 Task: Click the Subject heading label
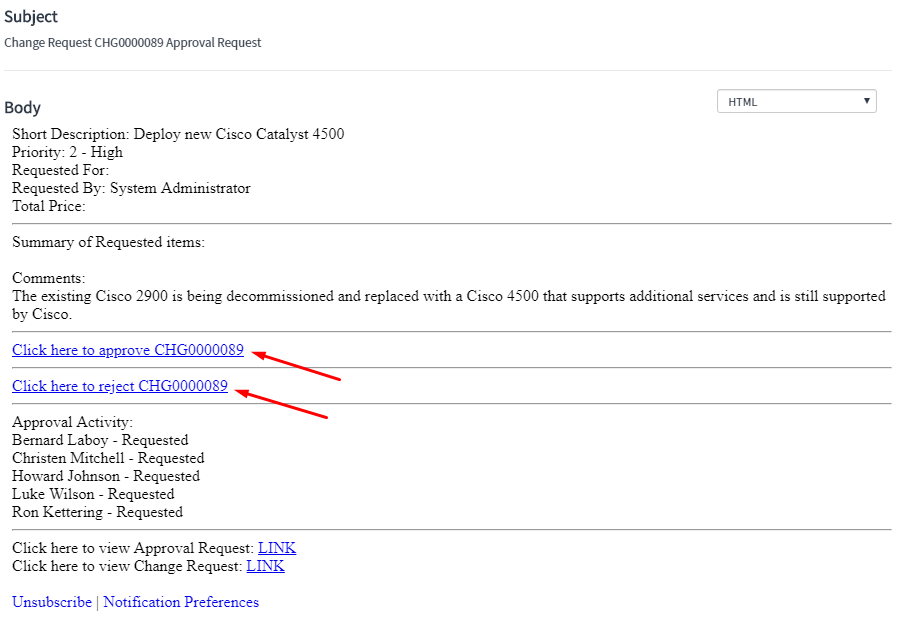(31, 17)
